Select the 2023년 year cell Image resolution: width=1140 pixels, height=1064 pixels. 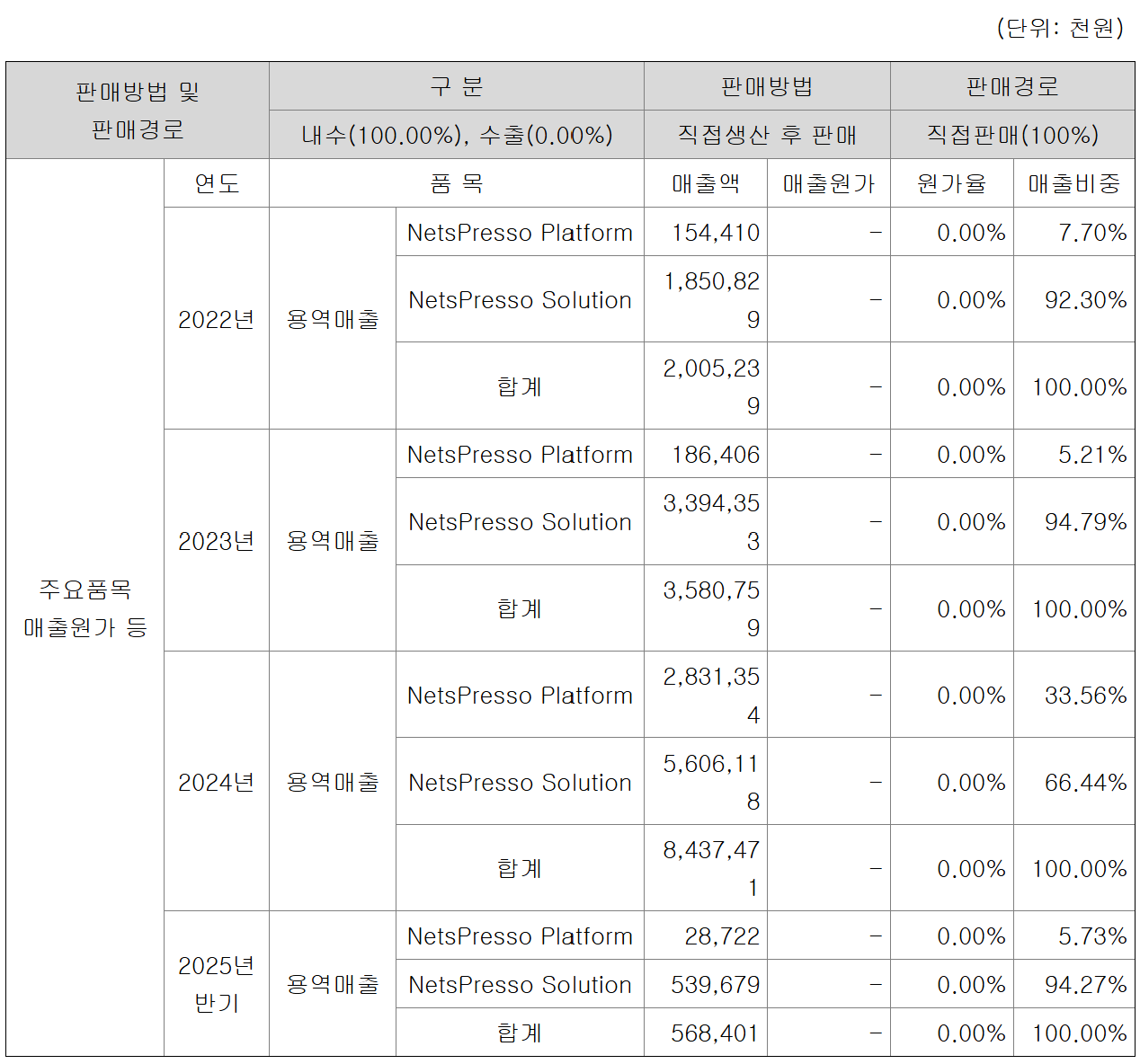[x=217, y=541]
